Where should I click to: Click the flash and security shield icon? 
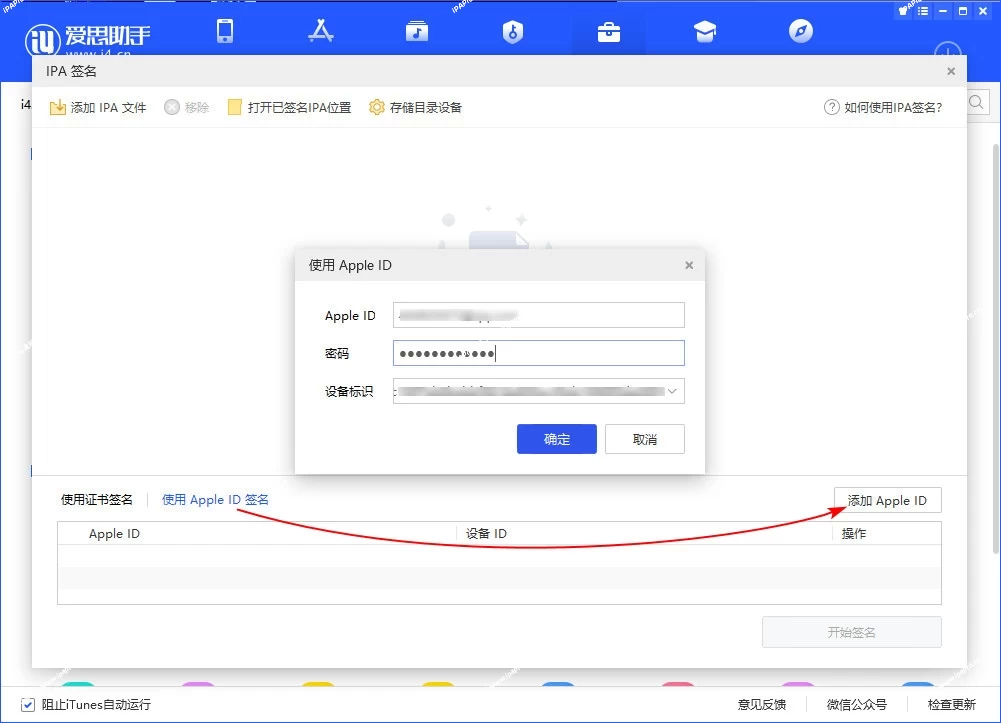[x=513, y=31]
